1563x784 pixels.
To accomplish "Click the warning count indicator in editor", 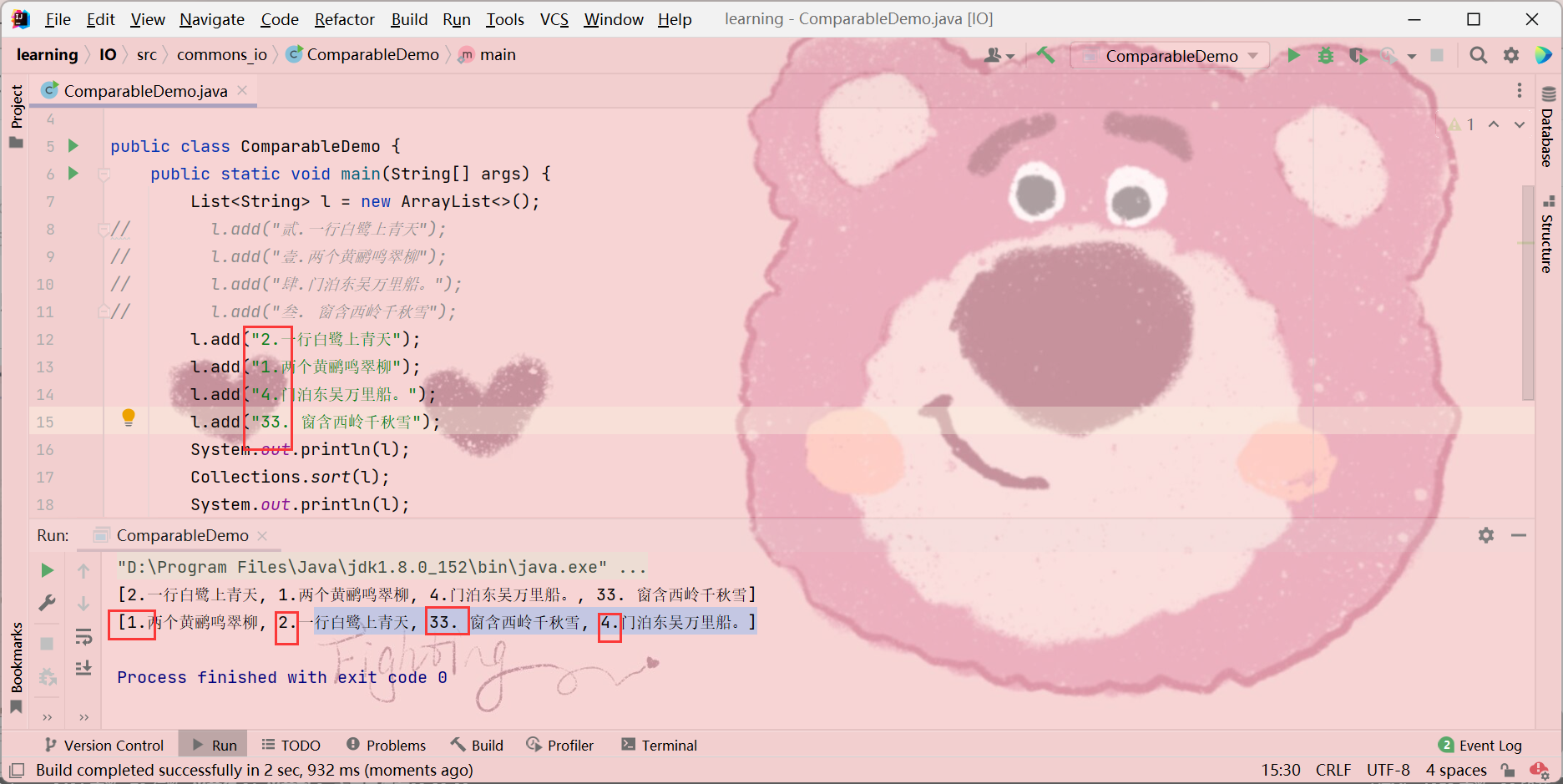I will (1462, 124).
